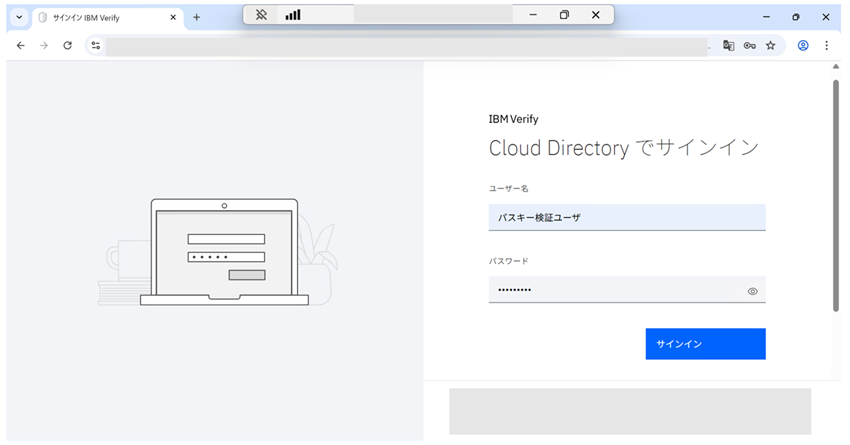
Task: Minimize the remote session bar
Action: 533,15
